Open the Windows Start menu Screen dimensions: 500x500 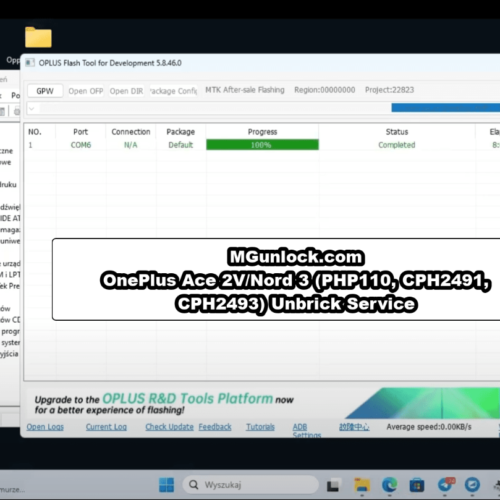[x=166, y=485]
